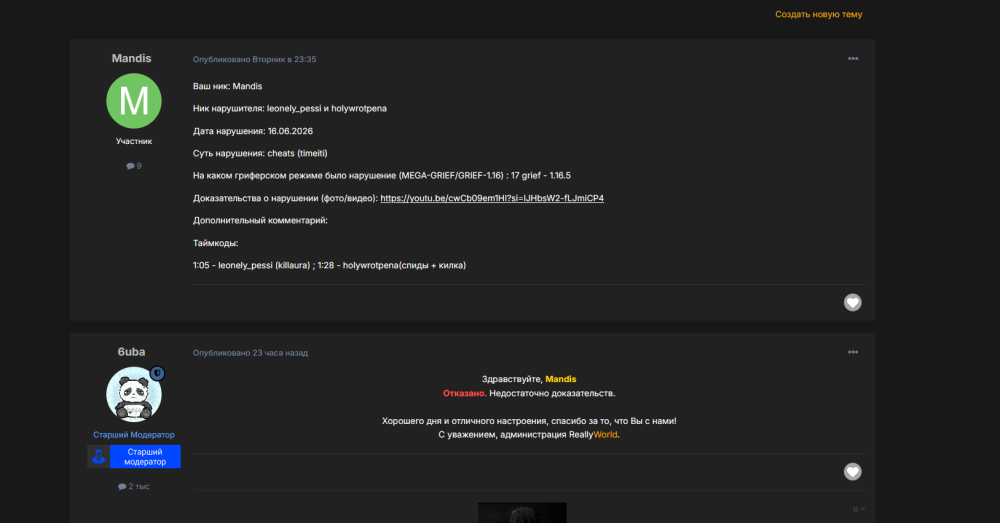
Task: Click the heart reaction on Mandis's post
Action: 852,302
